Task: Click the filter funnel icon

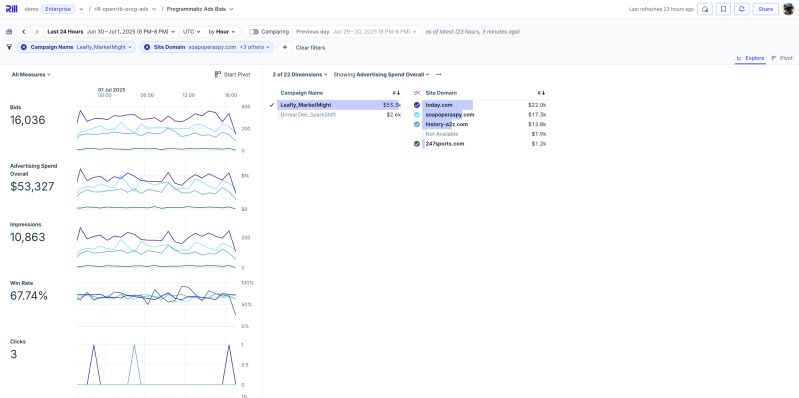Action: click(9, 47)
